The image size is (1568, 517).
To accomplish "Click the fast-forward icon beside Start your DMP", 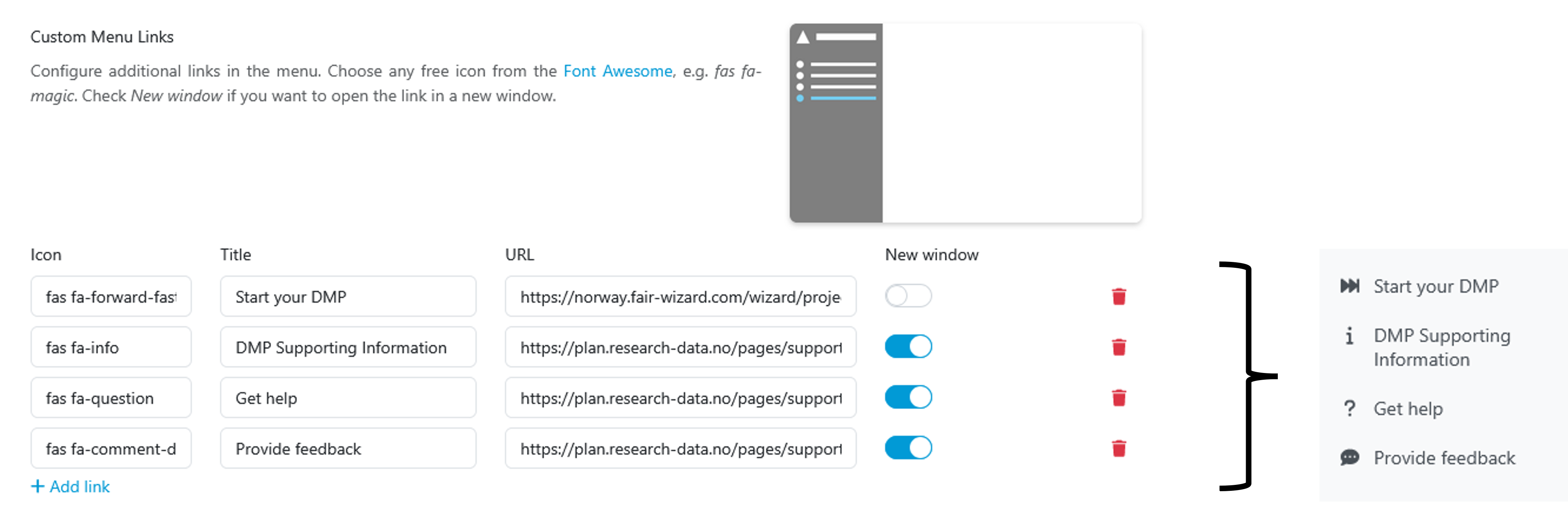I will coord(1350,286).
